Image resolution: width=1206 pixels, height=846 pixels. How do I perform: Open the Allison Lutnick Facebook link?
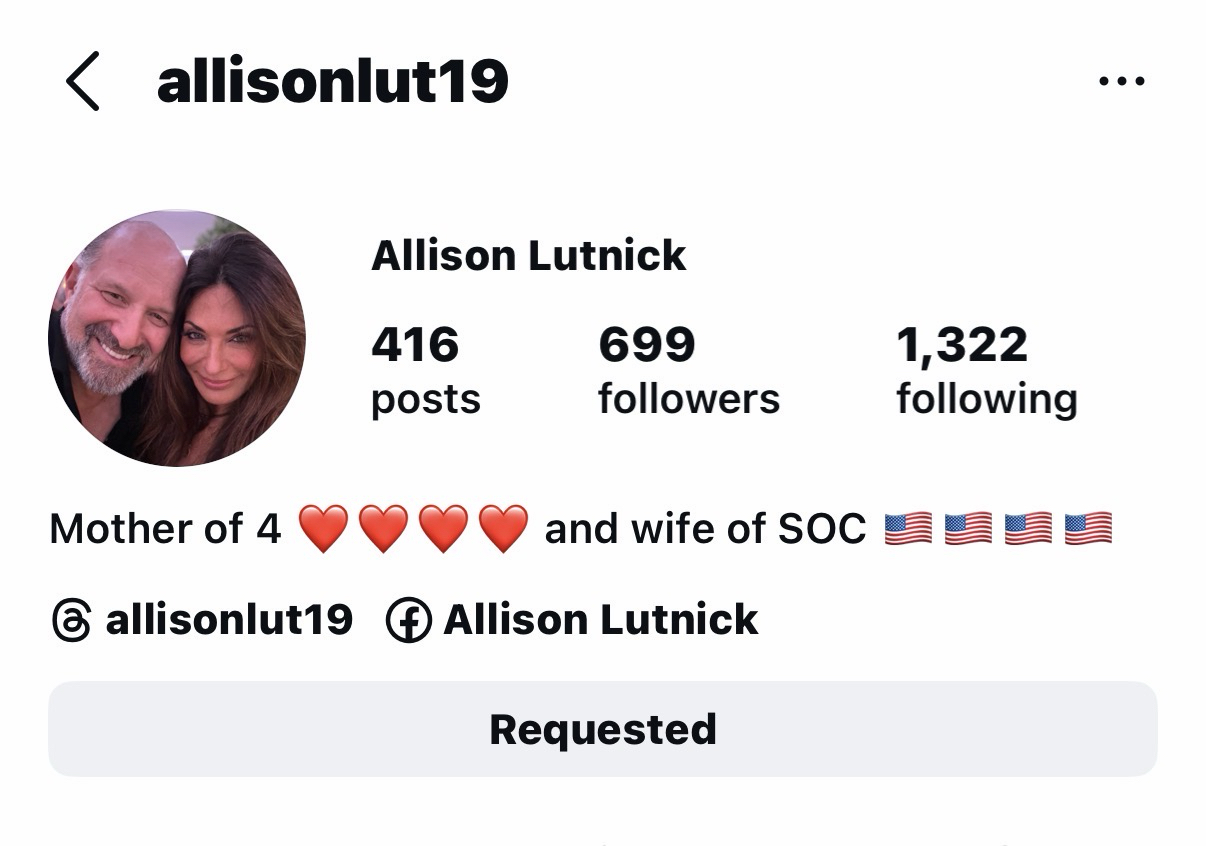click(x=600, y=620)
